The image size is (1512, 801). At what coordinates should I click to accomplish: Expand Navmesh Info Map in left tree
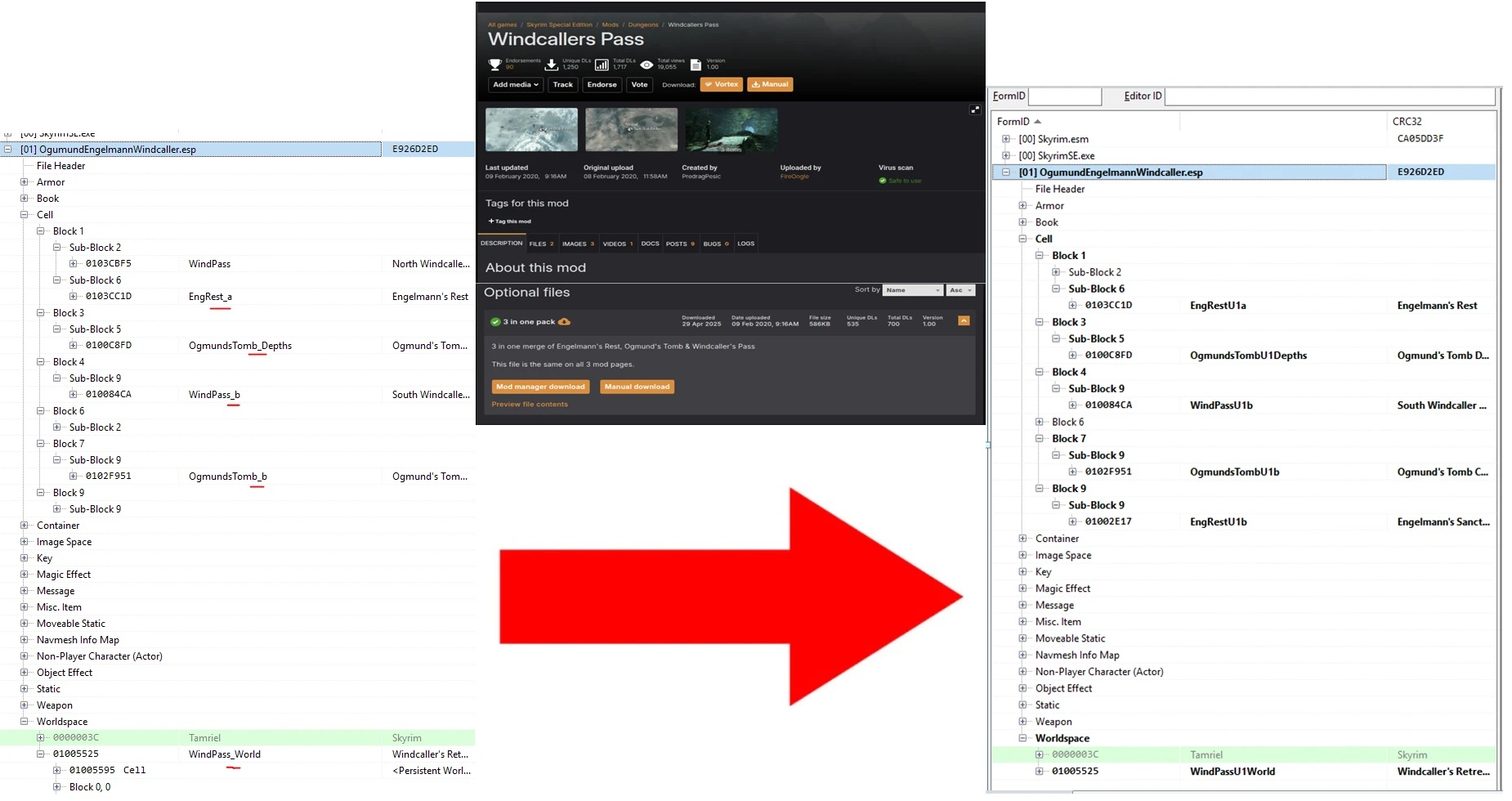pyautogui.click(x=24, y=640)
